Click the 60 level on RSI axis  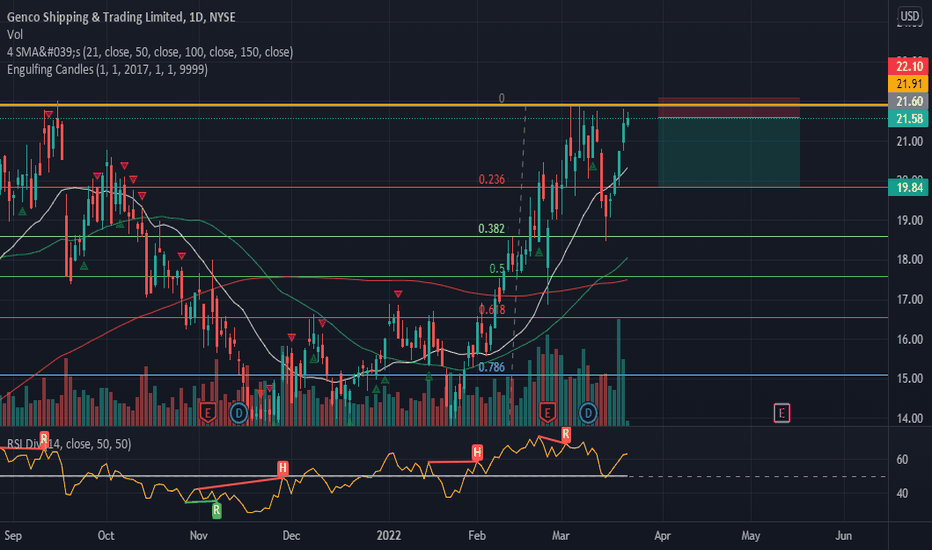coord(902,459)
